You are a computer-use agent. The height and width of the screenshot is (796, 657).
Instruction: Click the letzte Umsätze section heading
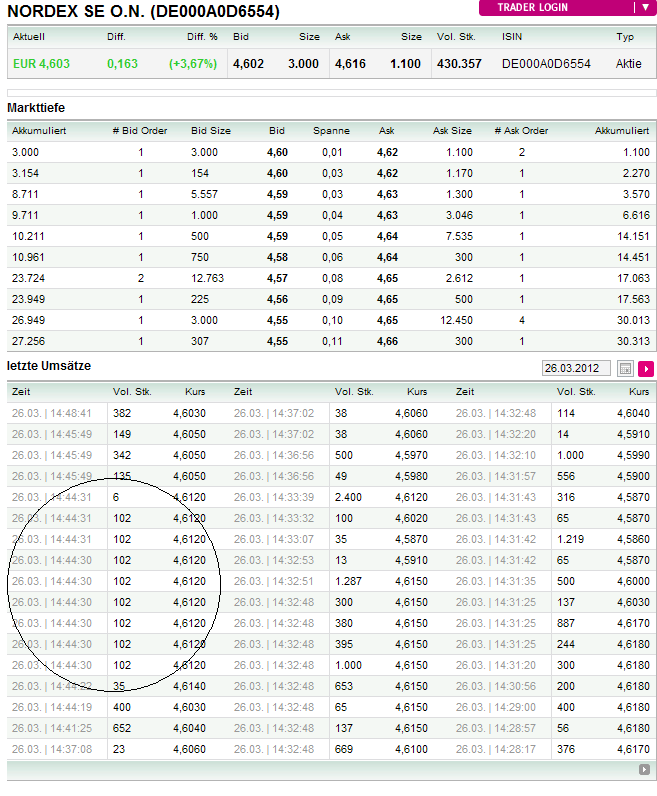click(49, 366)
